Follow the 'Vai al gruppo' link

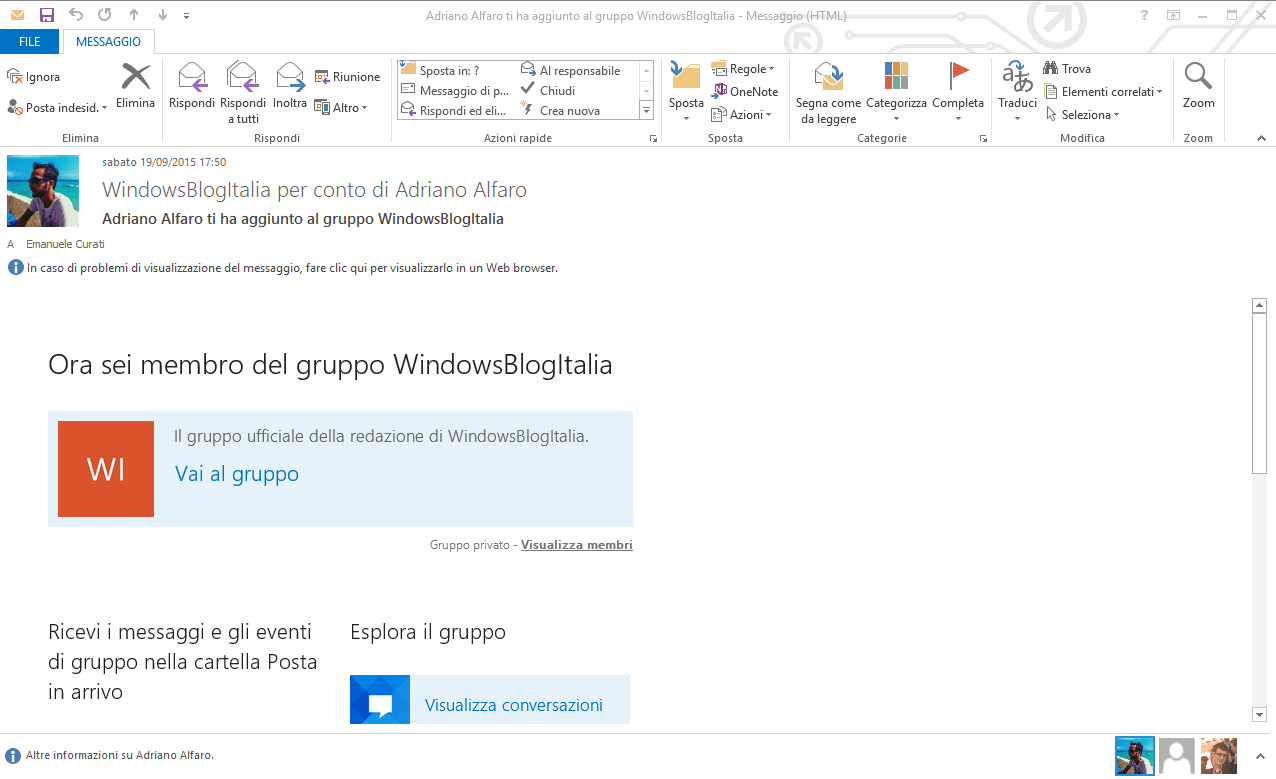point(237,474)
